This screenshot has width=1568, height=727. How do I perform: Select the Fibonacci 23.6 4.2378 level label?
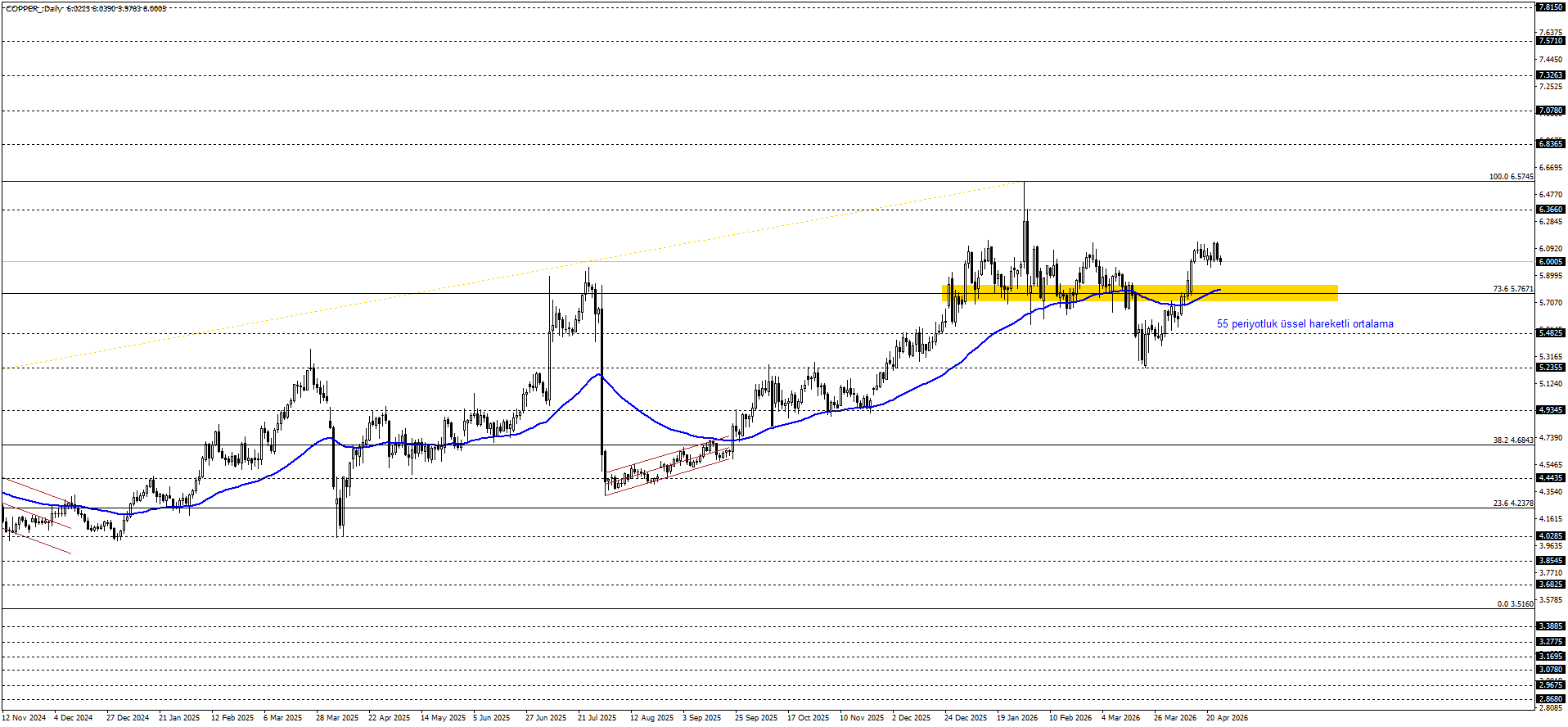coord(1512,503)
